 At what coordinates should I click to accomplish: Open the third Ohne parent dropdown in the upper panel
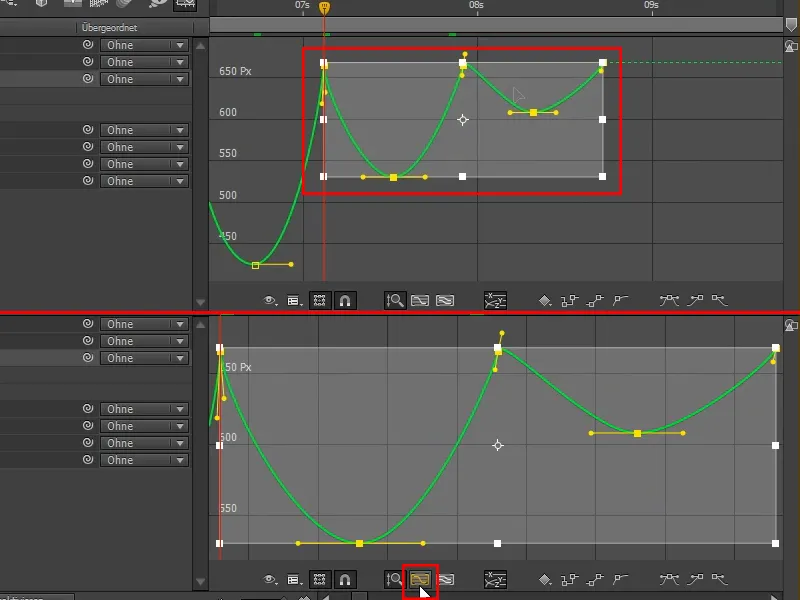144,79
